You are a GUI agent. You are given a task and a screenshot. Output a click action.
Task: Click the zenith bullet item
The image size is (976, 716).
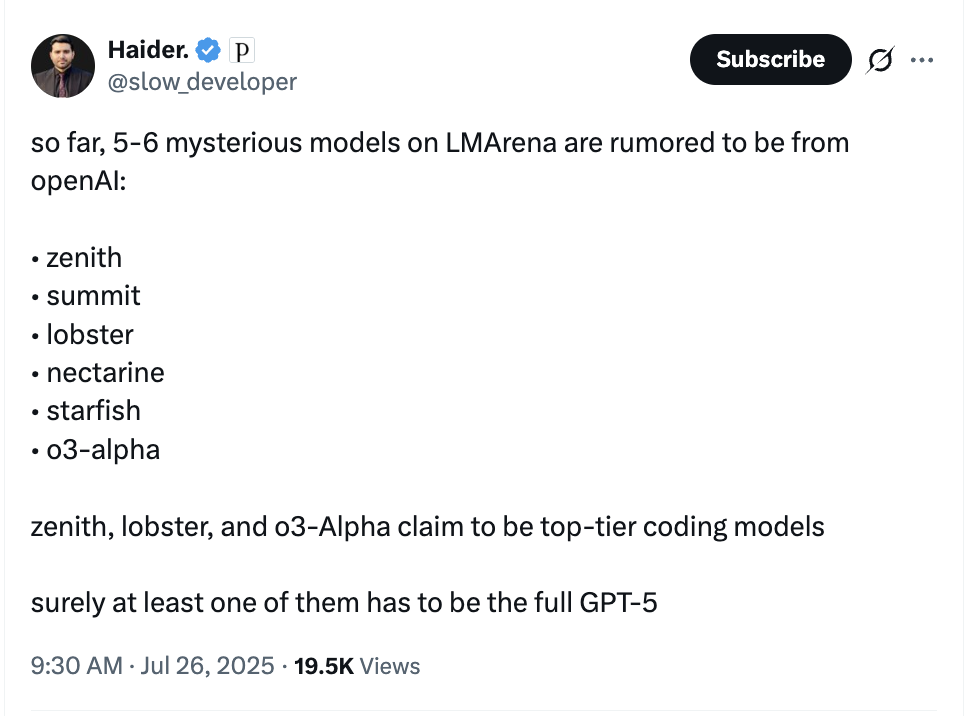pyautogui.click(x=83, y=258)
